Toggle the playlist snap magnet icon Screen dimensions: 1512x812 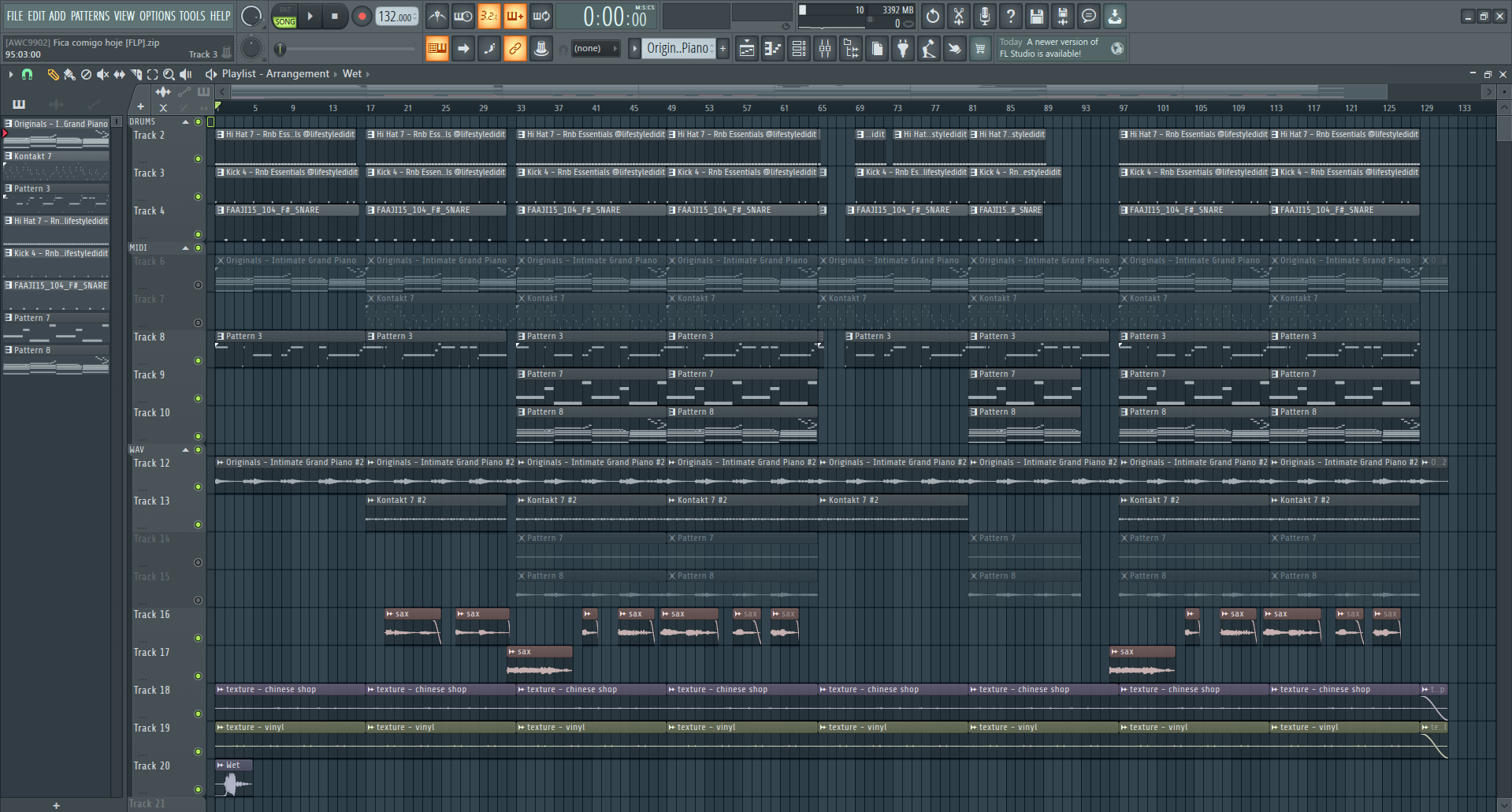(x=28, y=74)
